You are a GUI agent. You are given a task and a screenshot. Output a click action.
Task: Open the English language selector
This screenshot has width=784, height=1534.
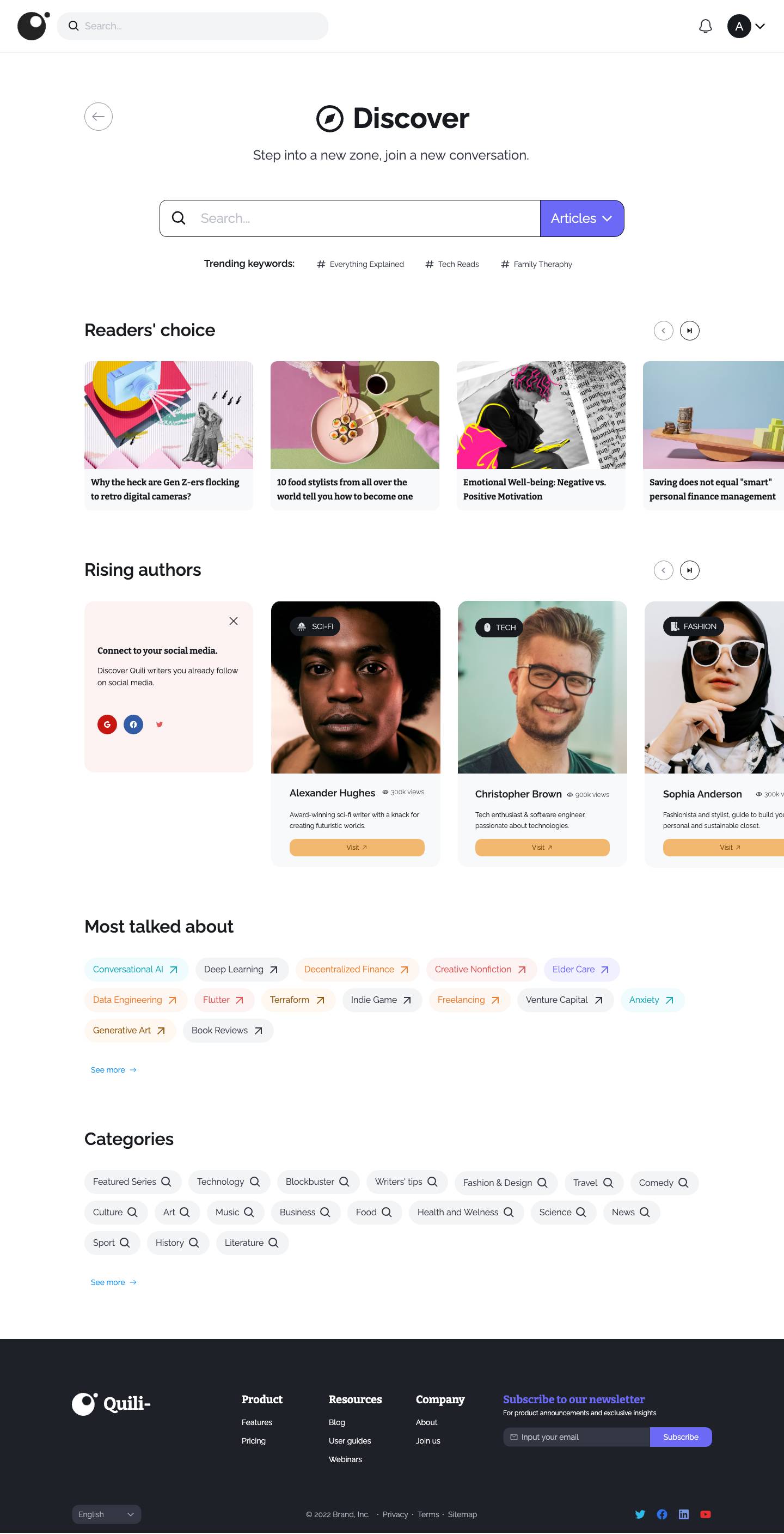106,1514
